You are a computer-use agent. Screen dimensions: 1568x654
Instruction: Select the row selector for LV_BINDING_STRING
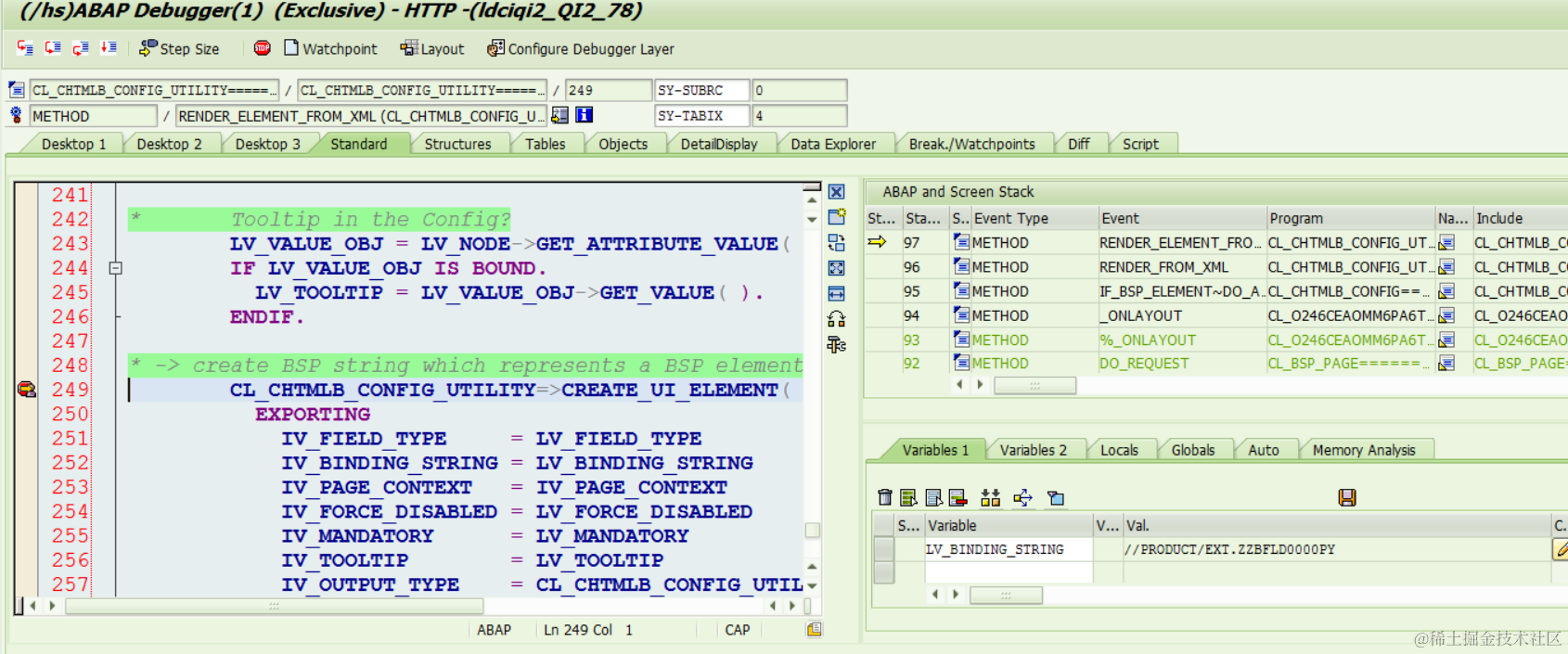(884, 549)
